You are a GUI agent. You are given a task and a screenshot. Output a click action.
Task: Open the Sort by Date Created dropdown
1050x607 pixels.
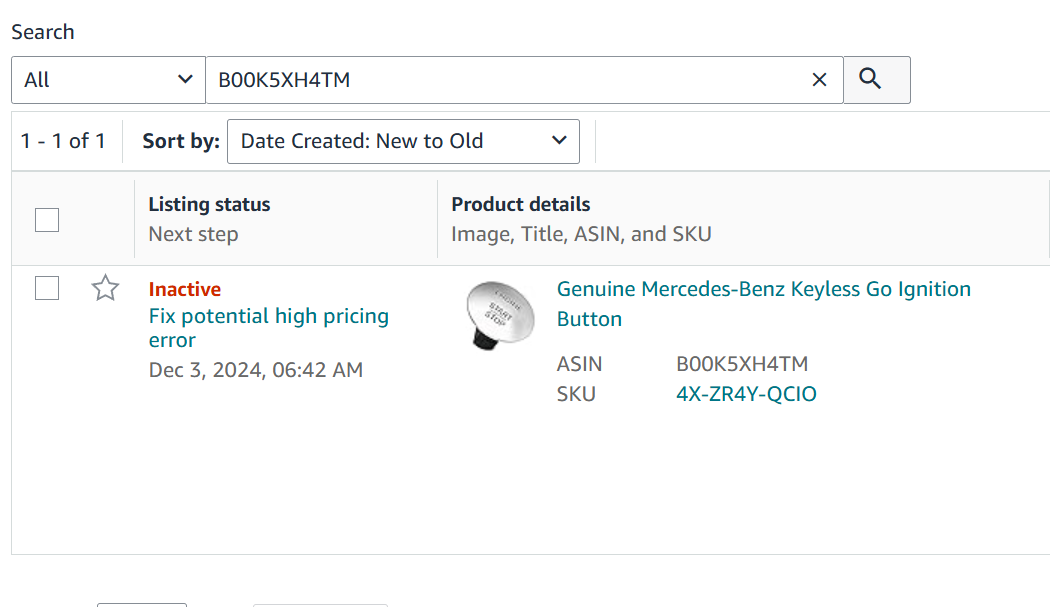click(403, 141)
